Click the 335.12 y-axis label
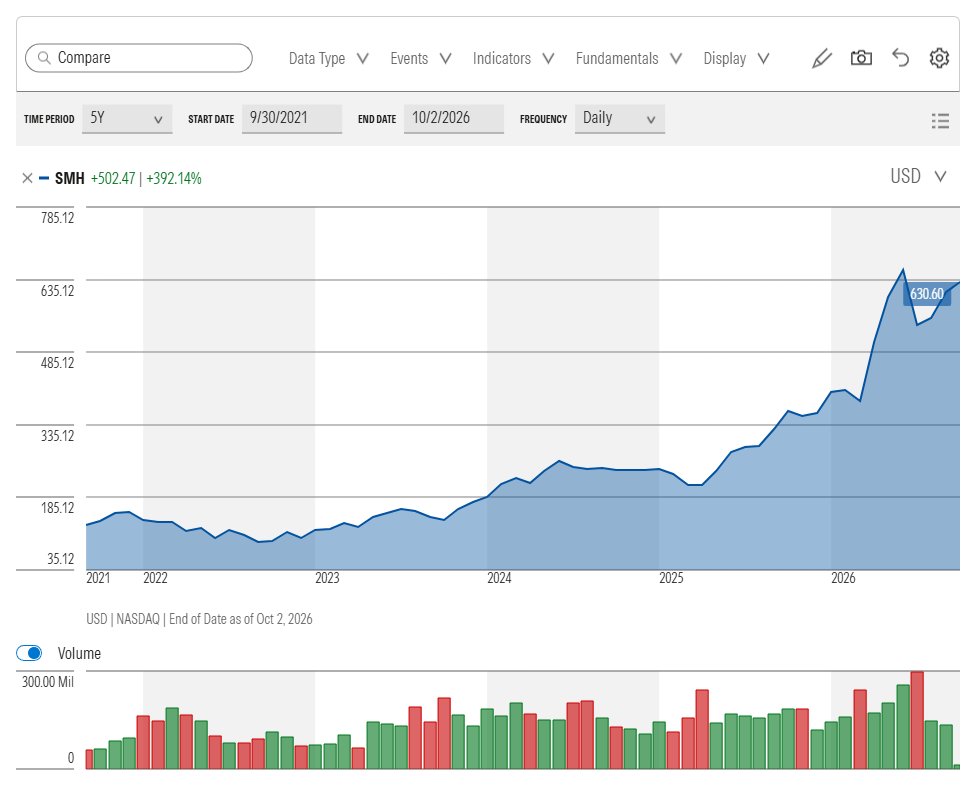Image resolution: width=976 pixels, height=785 pixels. (x=57, y=436)
